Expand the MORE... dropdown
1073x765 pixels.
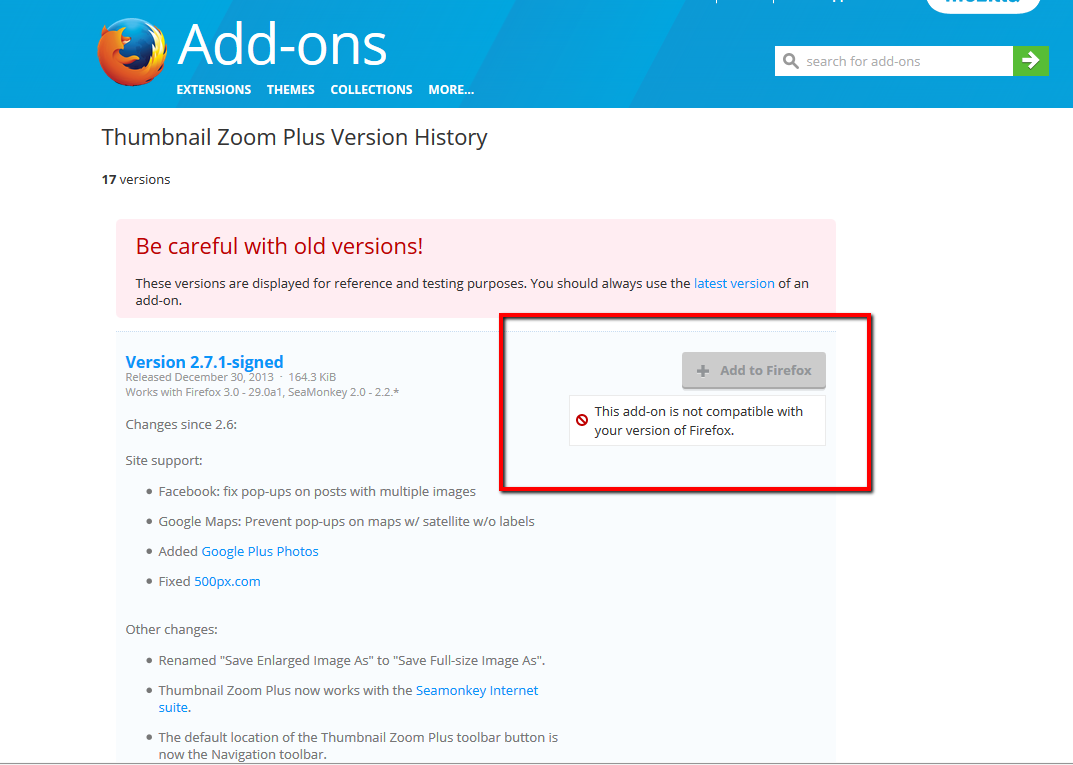tap(451, 89)
